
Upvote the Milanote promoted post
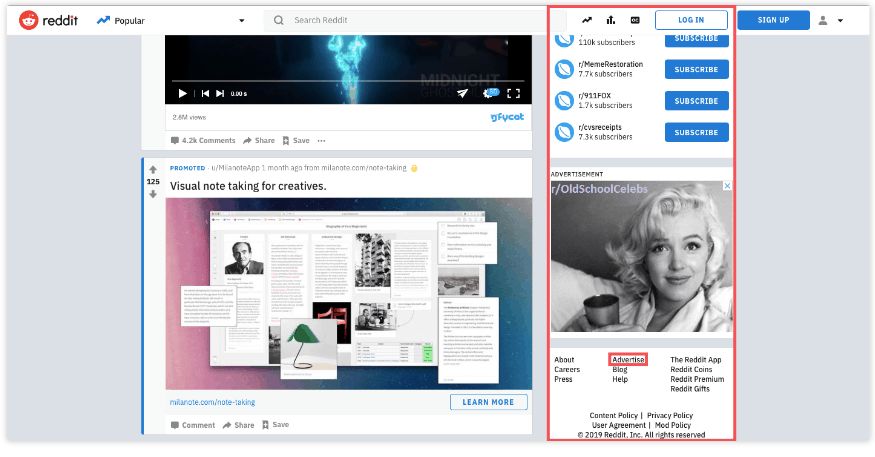click(153, 170)
